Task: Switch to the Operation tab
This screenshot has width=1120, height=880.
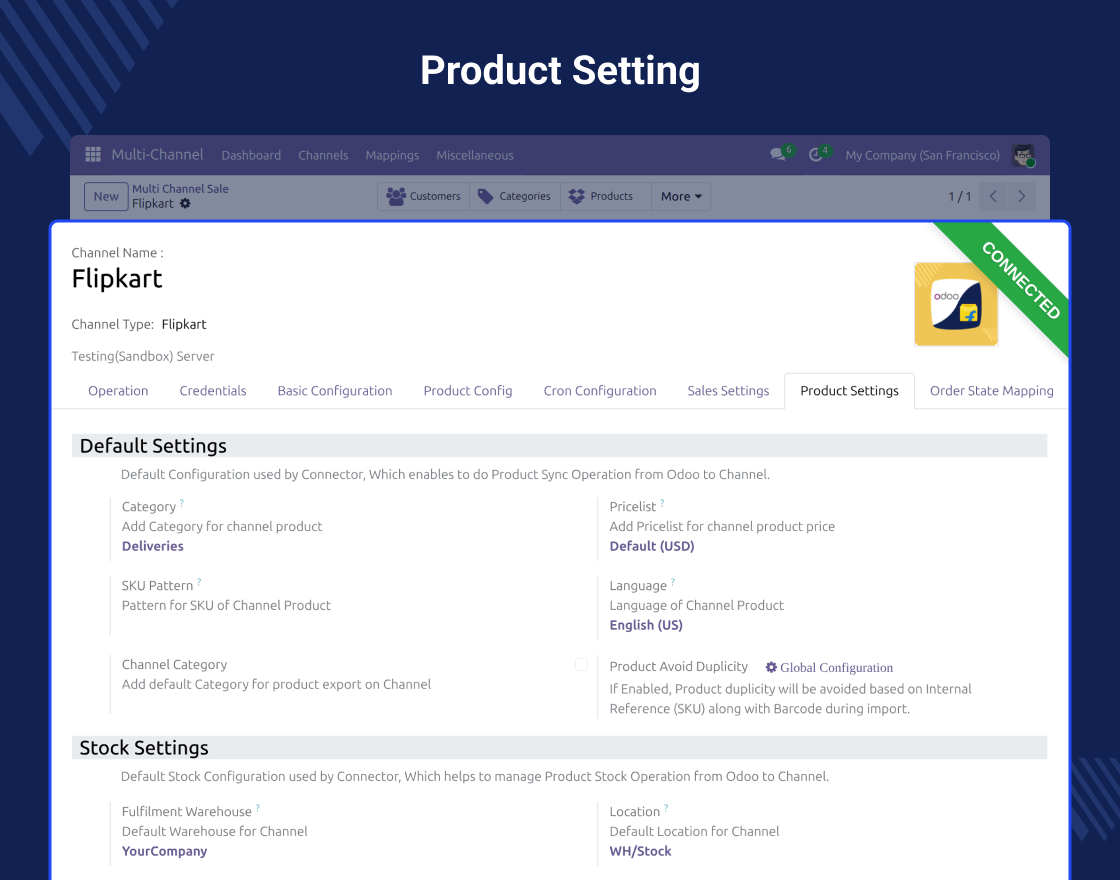Action: 118,391
